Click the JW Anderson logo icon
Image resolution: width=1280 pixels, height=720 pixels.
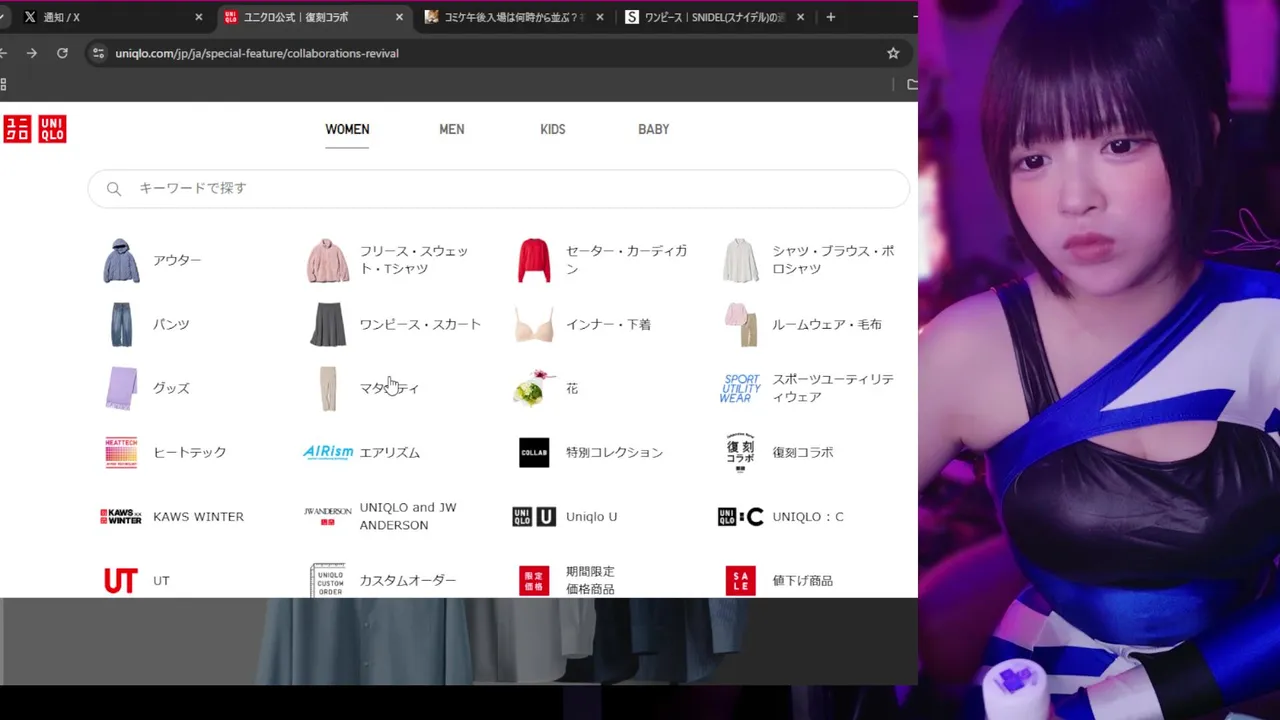point(328,516)
